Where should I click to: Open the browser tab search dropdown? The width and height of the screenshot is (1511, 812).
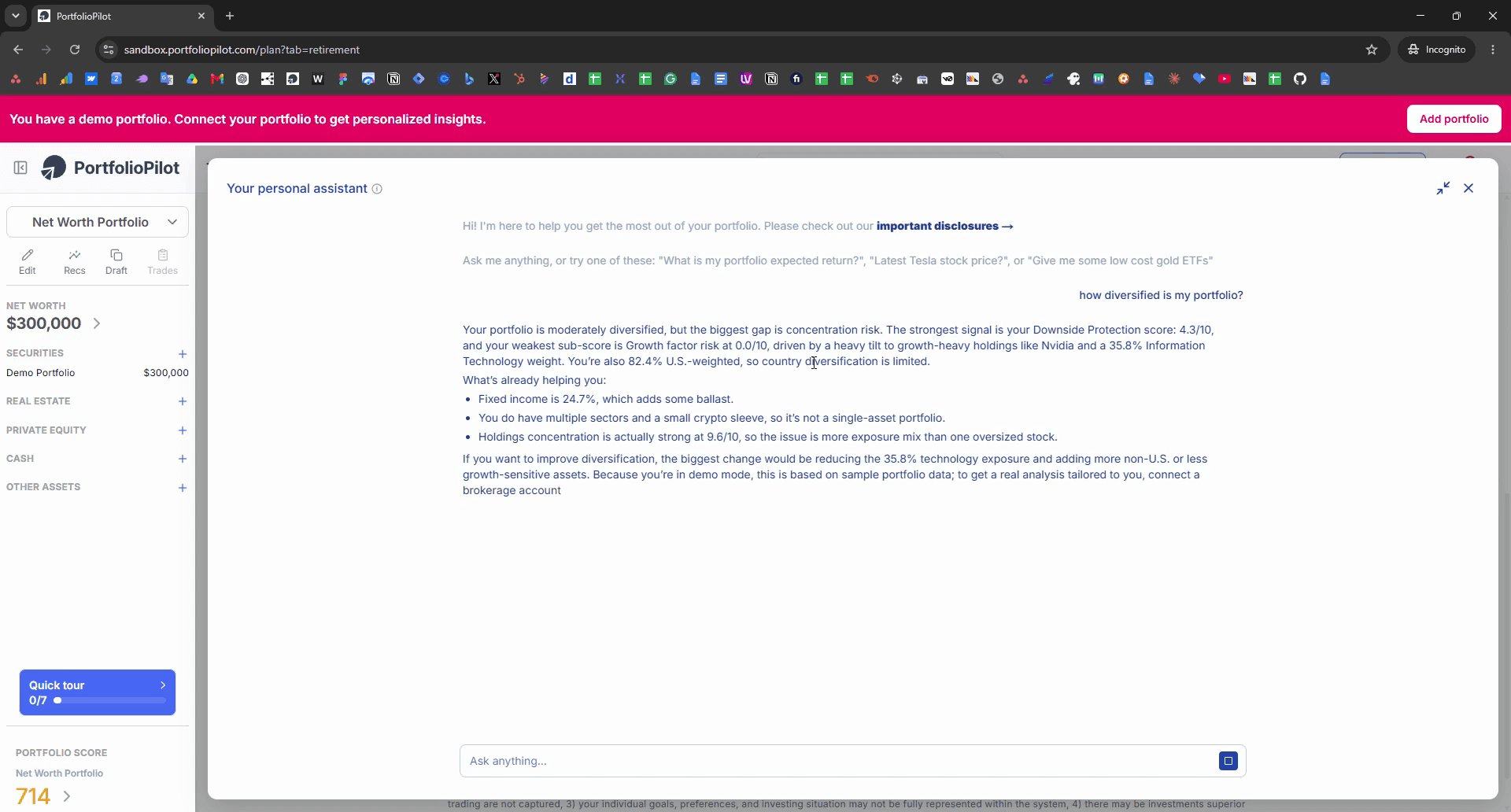point(15,16)
